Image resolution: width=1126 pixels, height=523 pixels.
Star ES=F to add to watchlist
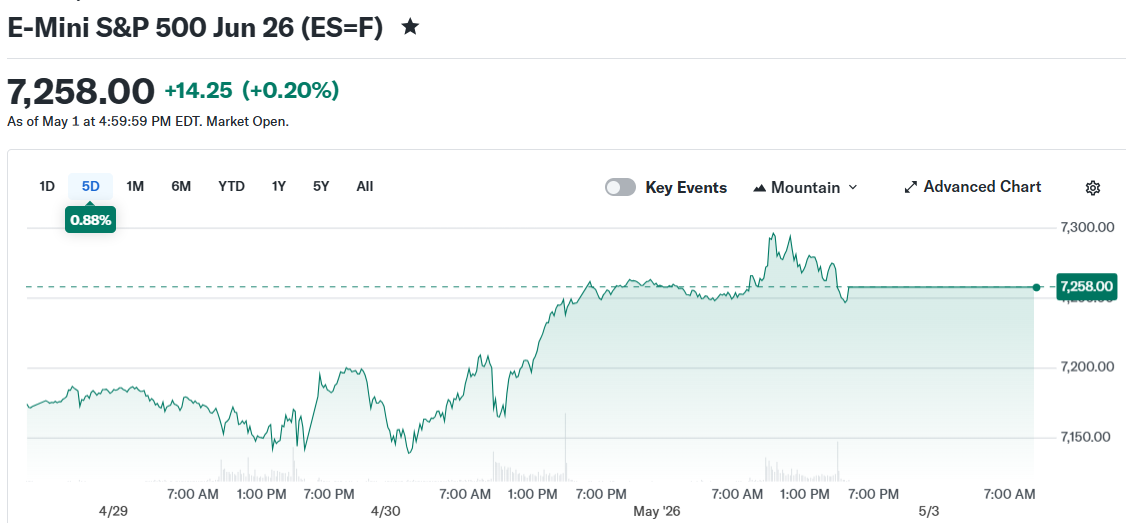click(x=410, y=27)
